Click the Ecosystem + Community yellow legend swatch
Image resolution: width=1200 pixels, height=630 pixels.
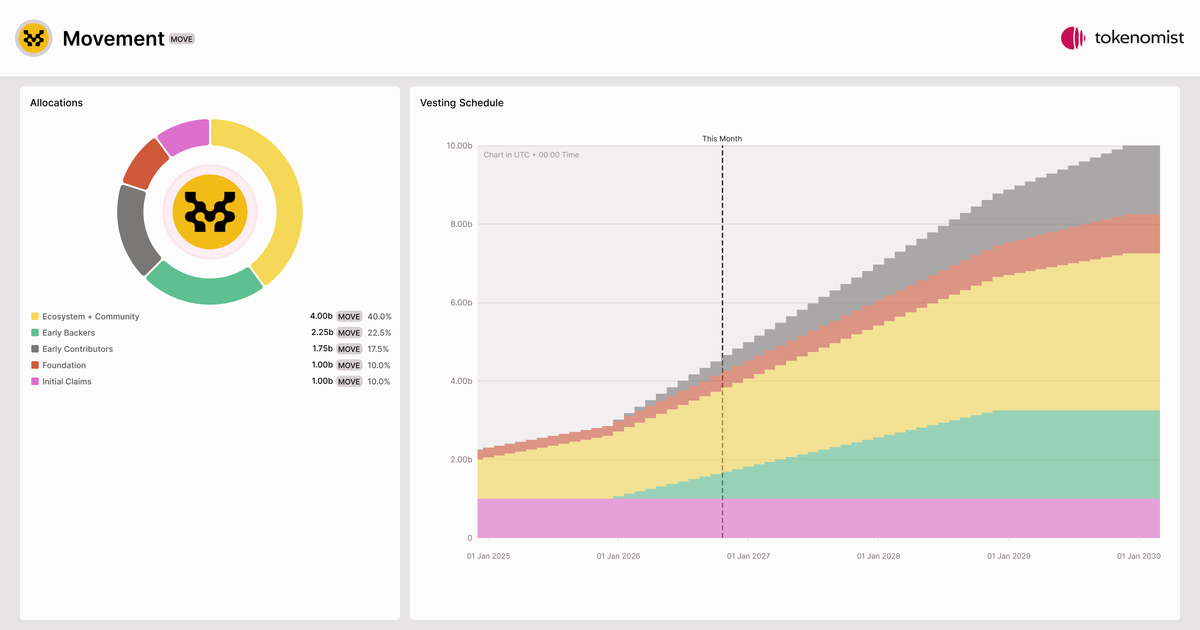pos(35,317)
